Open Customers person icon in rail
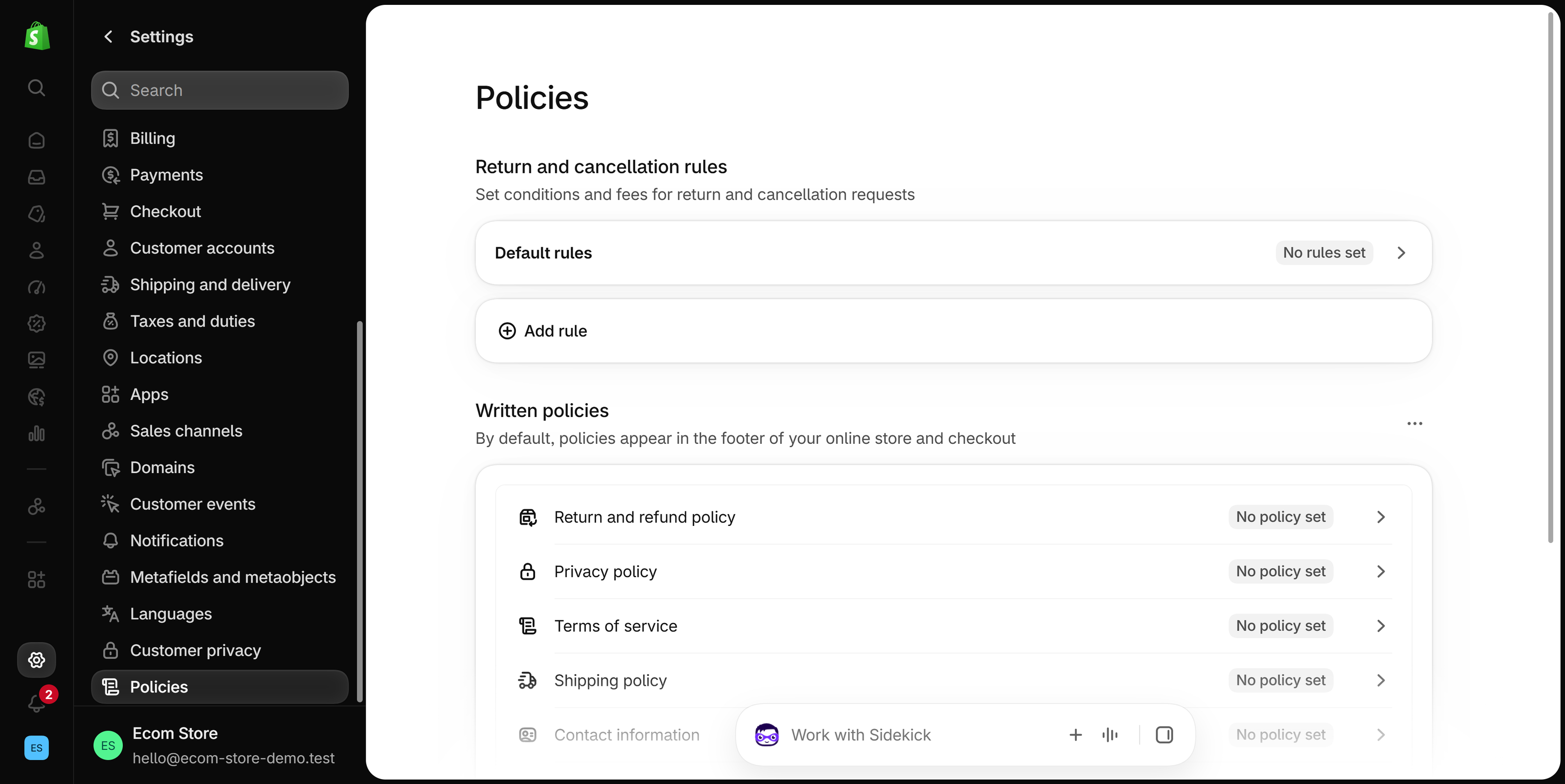This screenshot has width=1565, height=784. [x=37, y=250]
